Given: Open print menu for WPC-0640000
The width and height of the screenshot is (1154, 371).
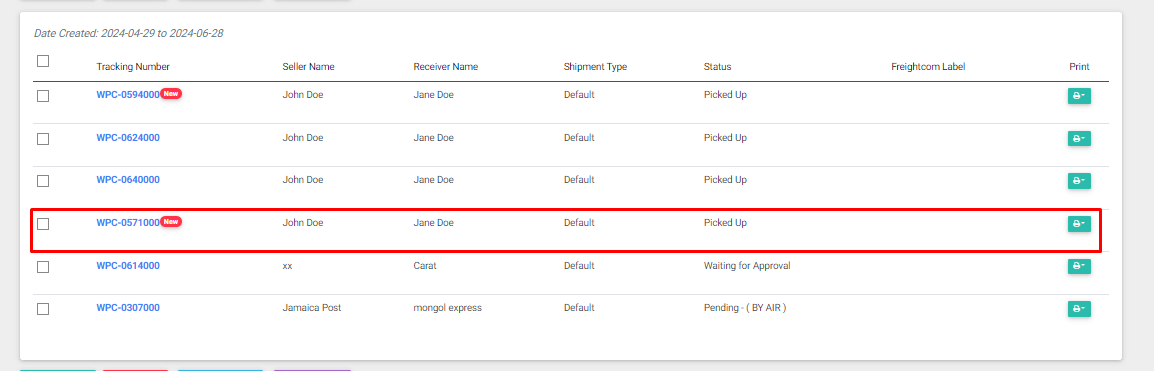Looking at the screenshot, I should tap(1079, 181).
